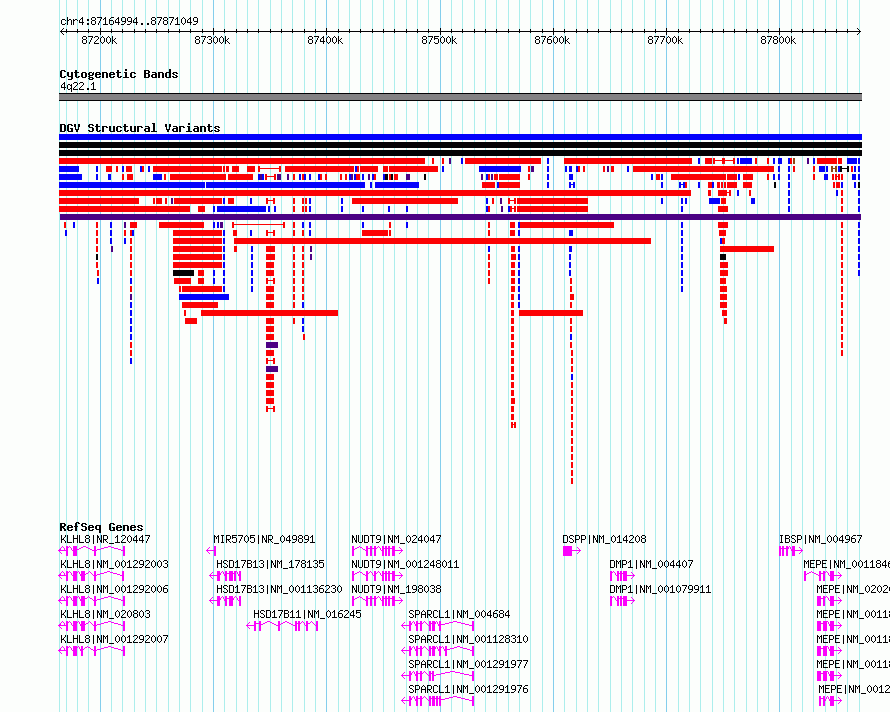Screen dimensions: 890x712
Task: Click the chr4:87164994..87871049 coordinate label
Action: pos(129,22)
